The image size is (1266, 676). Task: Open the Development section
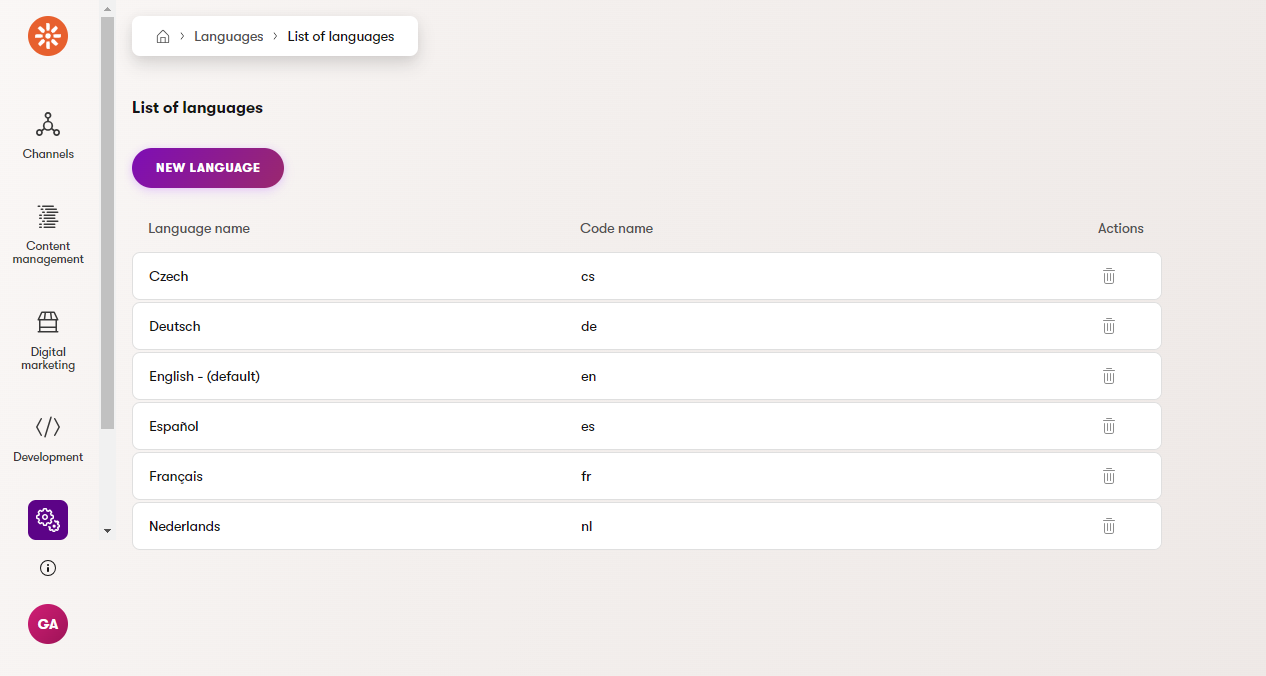click(x=48, y=439)
